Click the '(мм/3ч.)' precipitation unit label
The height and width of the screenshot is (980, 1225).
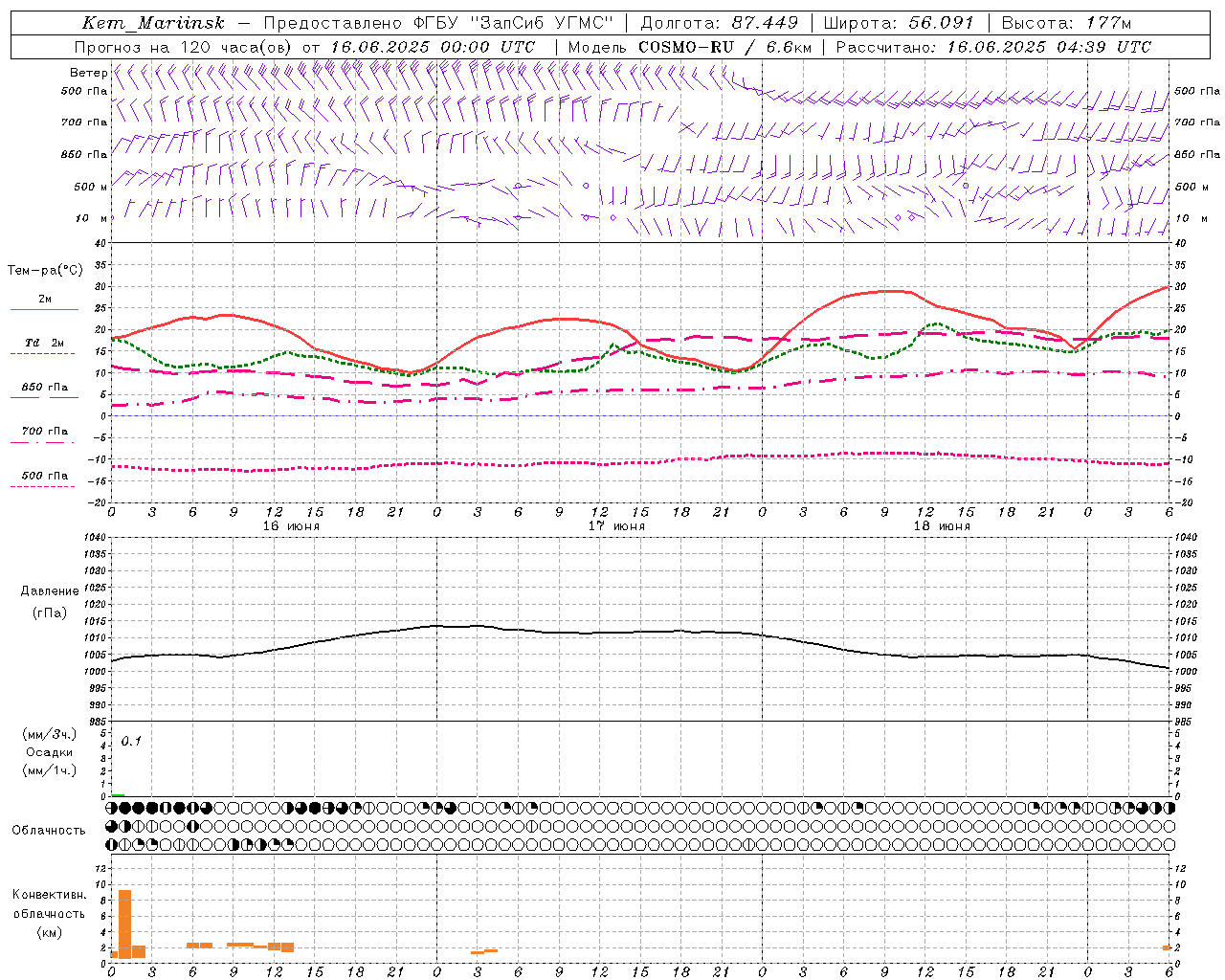tap(50, 734)
